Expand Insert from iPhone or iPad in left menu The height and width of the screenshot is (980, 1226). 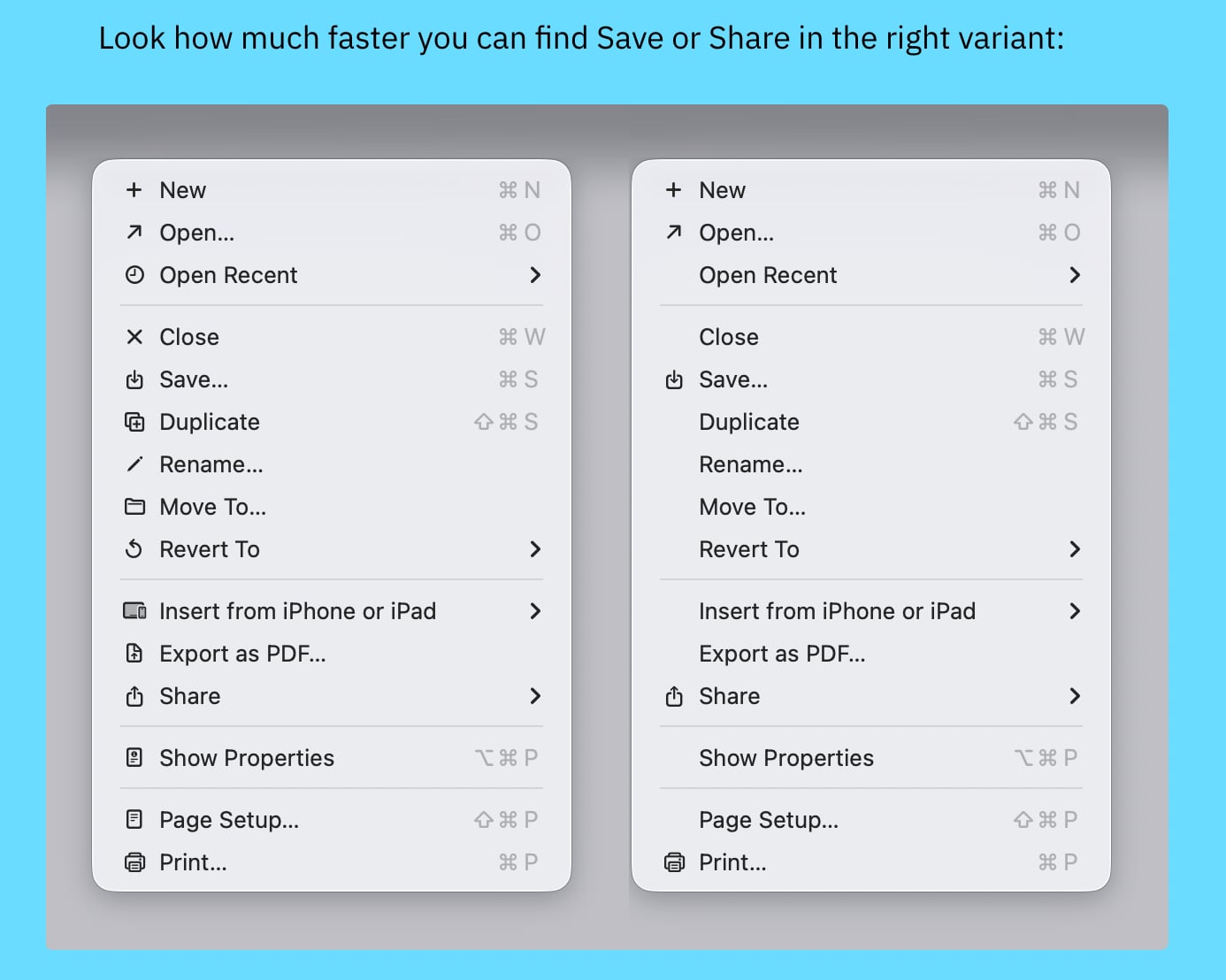point(535,611)
